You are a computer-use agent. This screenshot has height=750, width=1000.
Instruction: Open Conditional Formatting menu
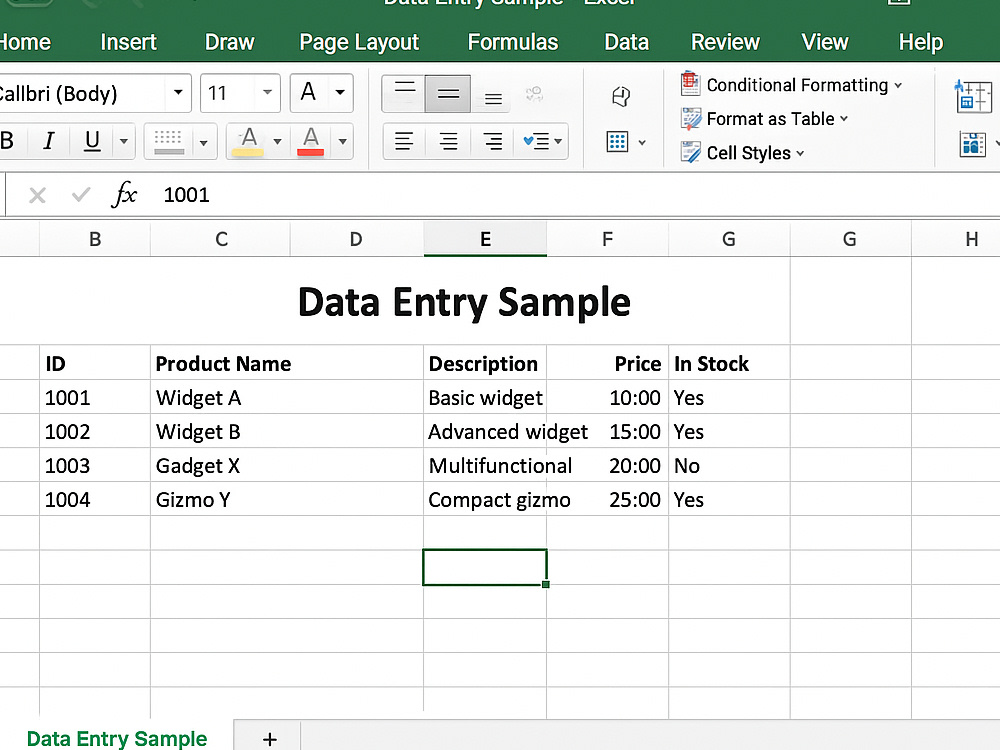click(x=804, y=85)
